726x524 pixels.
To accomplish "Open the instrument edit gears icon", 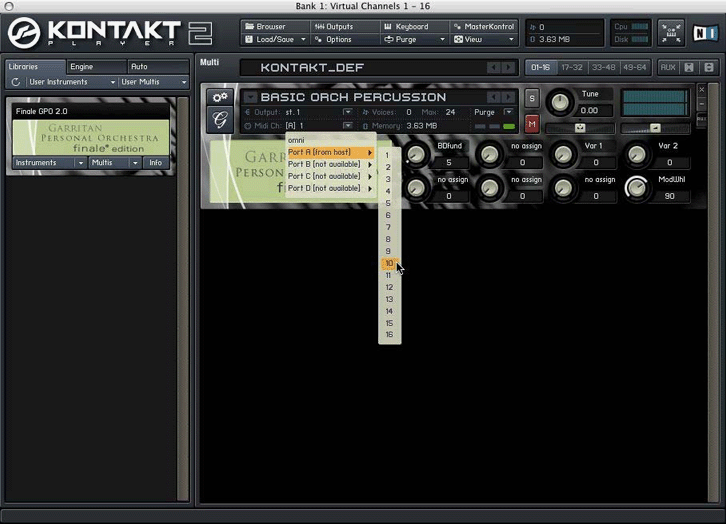I will click(220, 97).
